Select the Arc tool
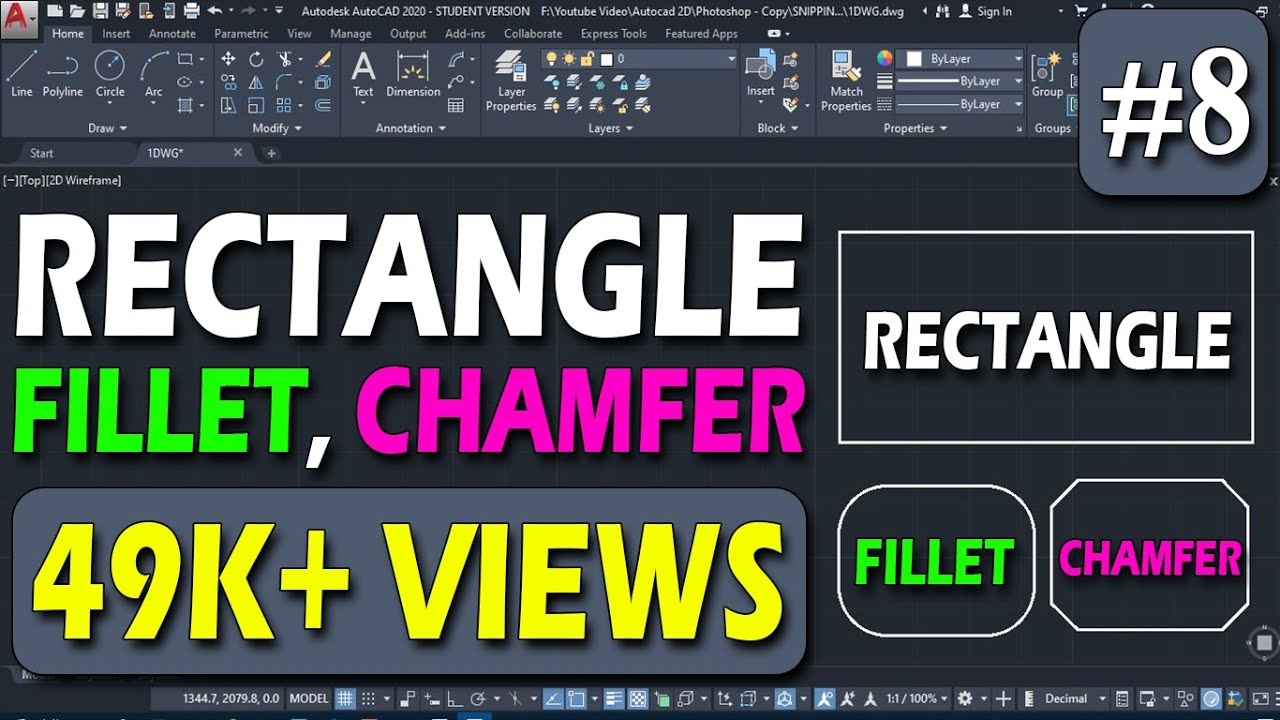 153,74
